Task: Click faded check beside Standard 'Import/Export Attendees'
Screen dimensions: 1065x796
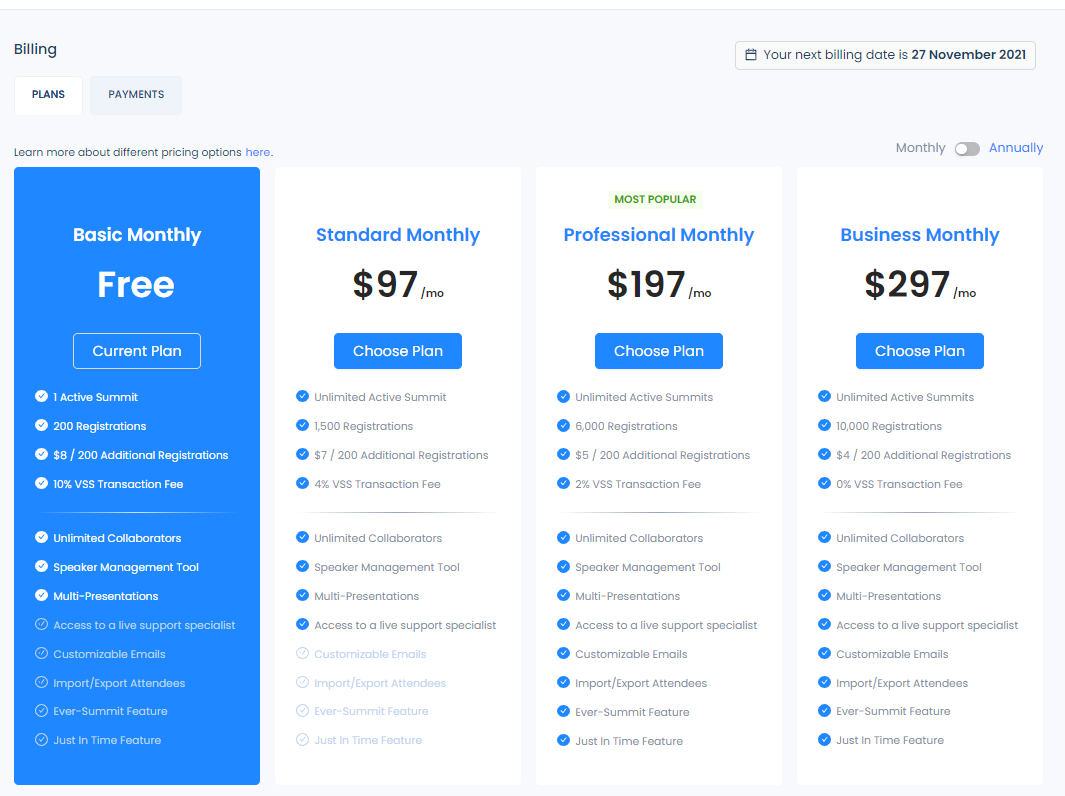Action: click(302, 682)
